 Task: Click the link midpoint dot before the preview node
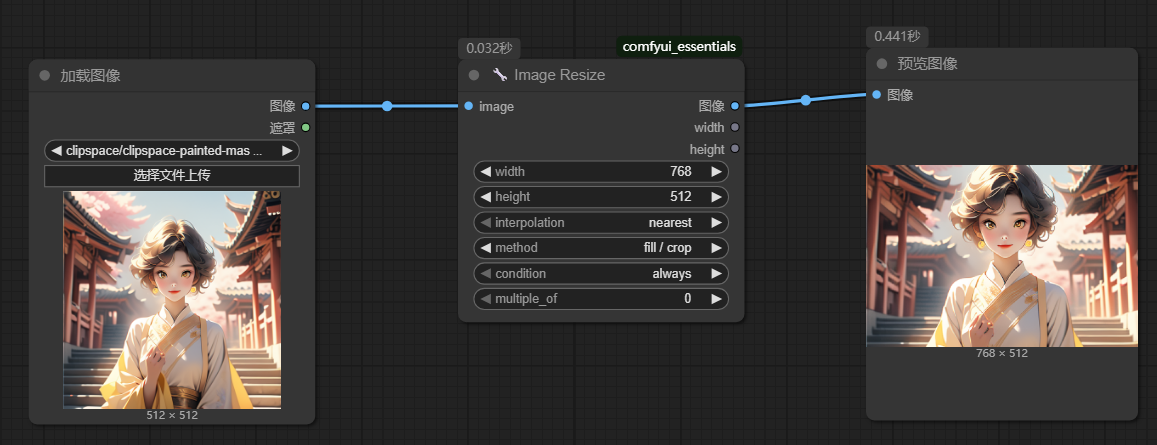point(805,100)
